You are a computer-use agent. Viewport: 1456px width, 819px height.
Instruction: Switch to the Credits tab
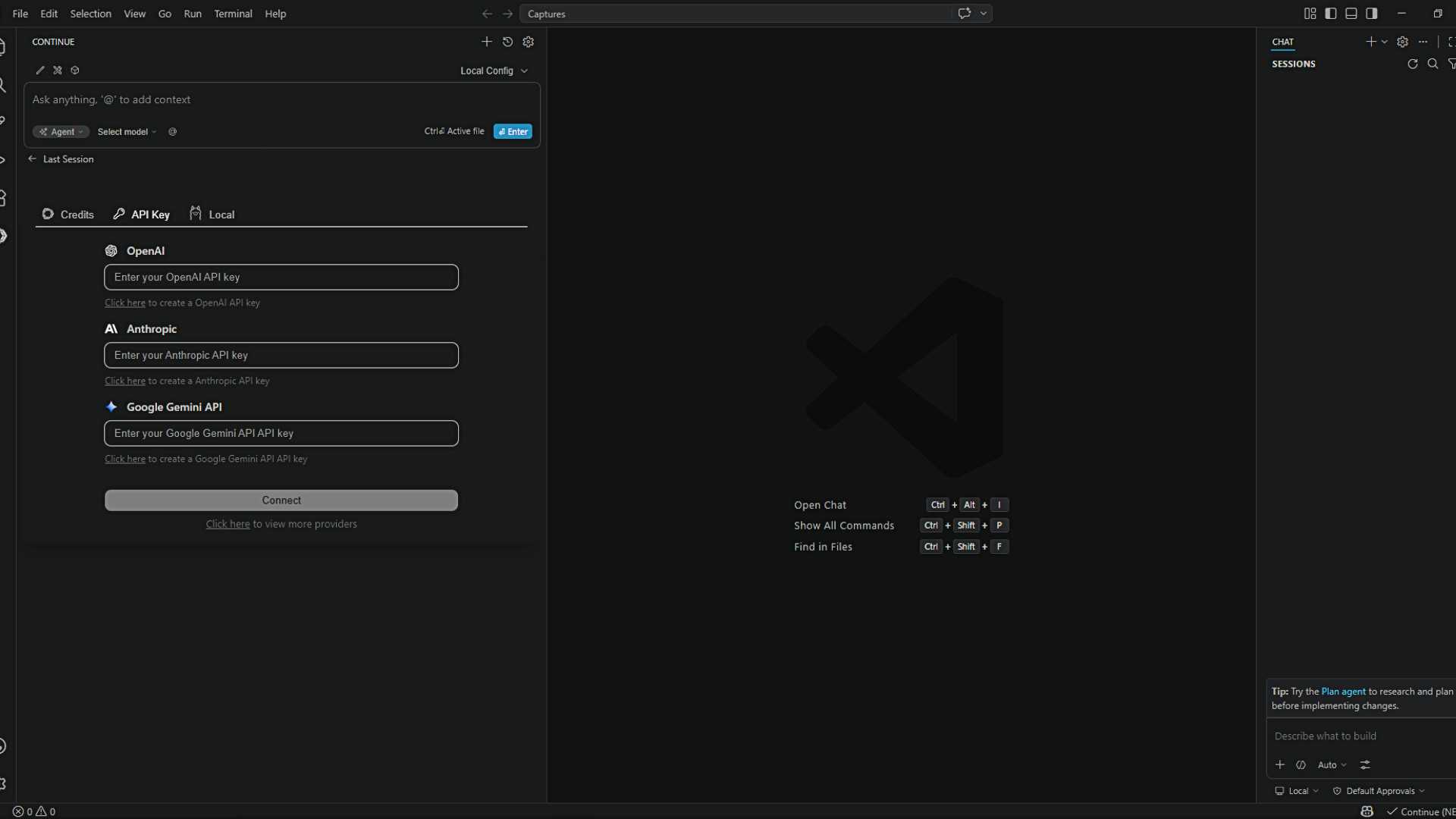(68, 215)
